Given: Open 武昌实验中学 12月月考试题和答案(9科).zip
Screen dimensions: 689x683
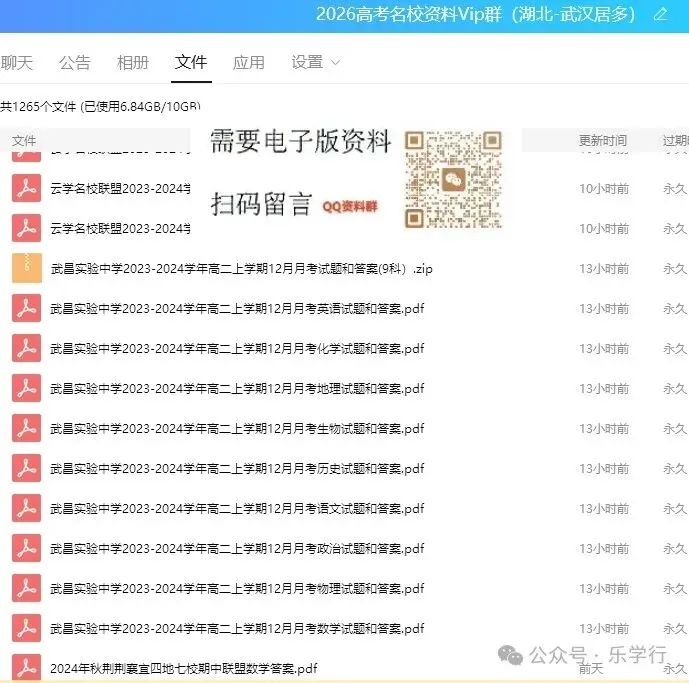Looking at the screenshot, I should (x=241, y=269).
